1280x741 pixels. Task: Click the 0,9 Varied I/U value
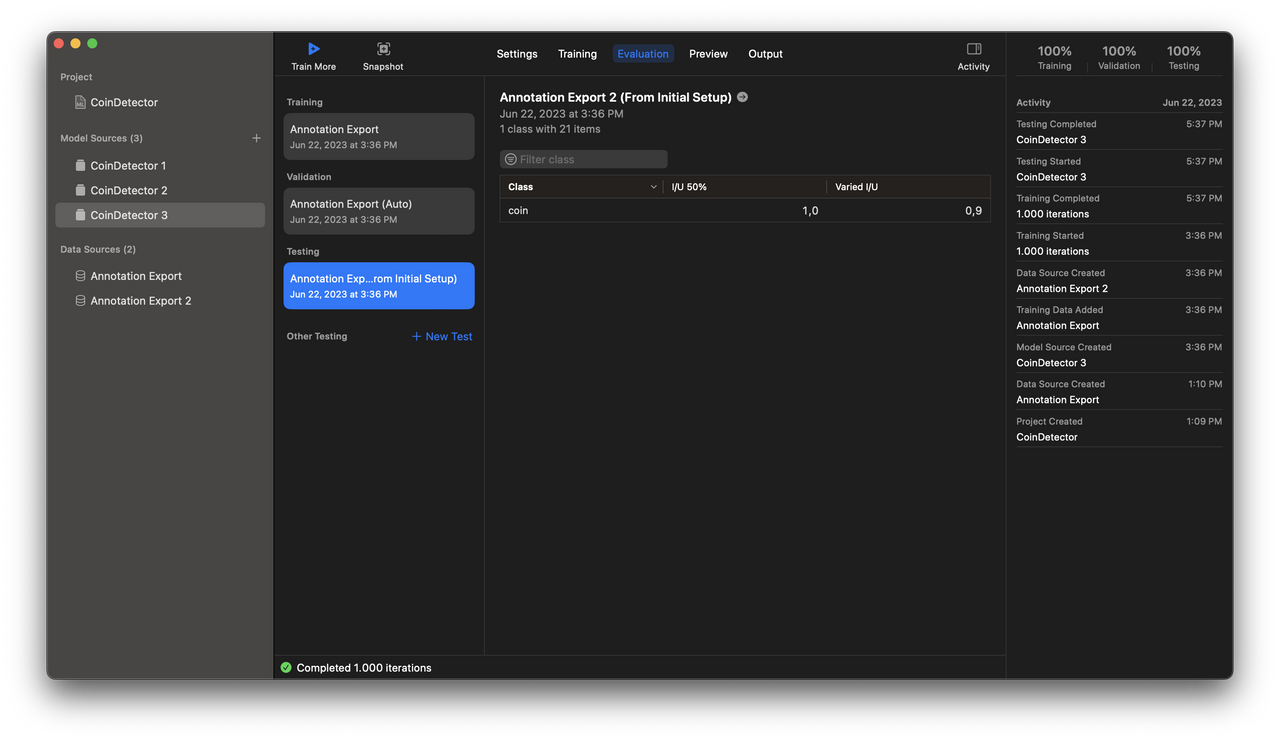(x=973, y=211)
